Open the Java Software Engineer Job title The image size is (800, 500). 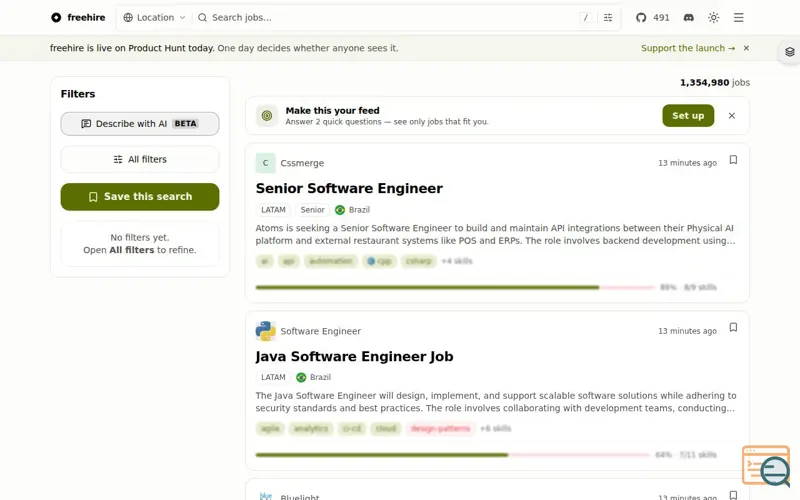click(354, 356)
